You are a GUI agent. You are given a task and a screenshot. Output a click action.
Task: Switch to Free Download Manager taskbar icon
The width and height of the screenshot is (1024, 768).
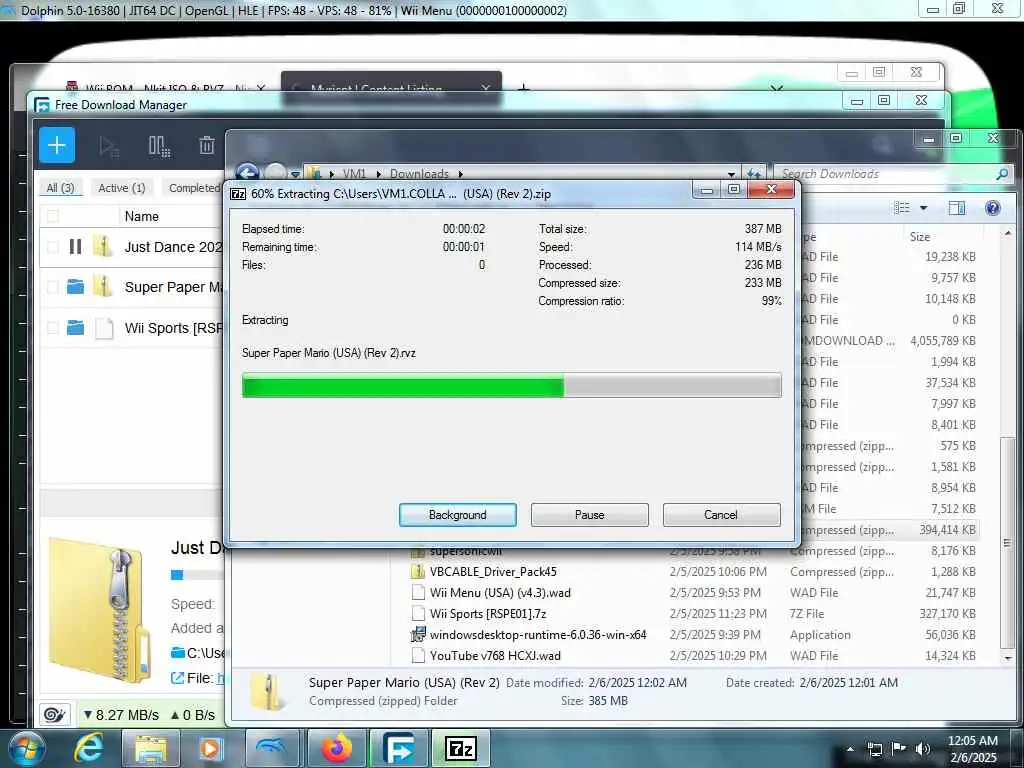coord(398,748)
